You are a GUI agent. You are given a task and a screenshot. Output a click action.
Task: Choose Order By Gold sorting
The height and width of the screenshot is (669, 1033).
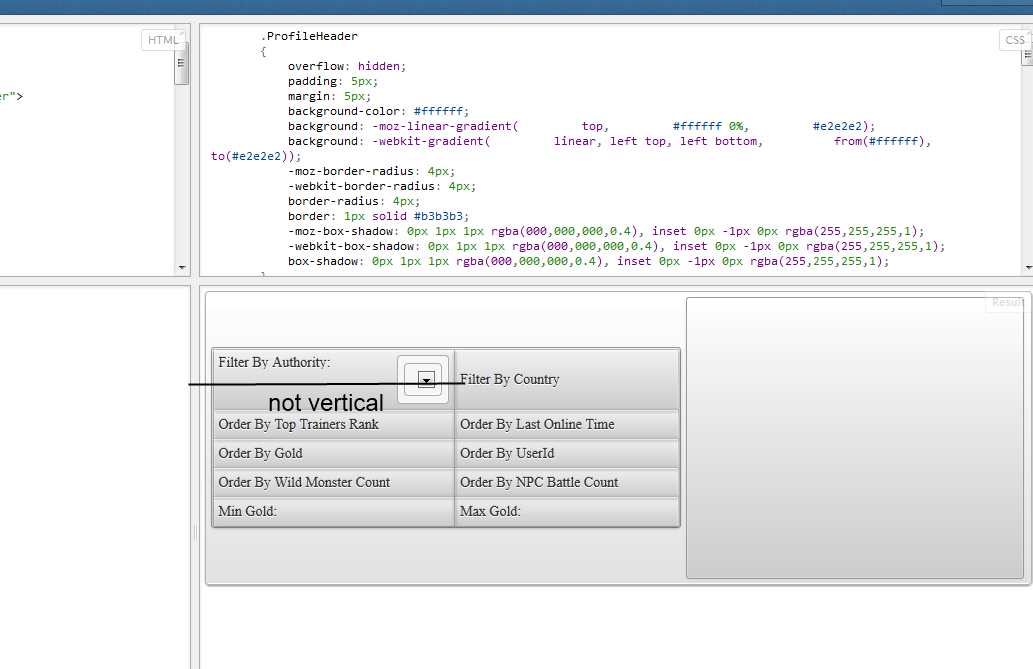[x=260, y=453]
